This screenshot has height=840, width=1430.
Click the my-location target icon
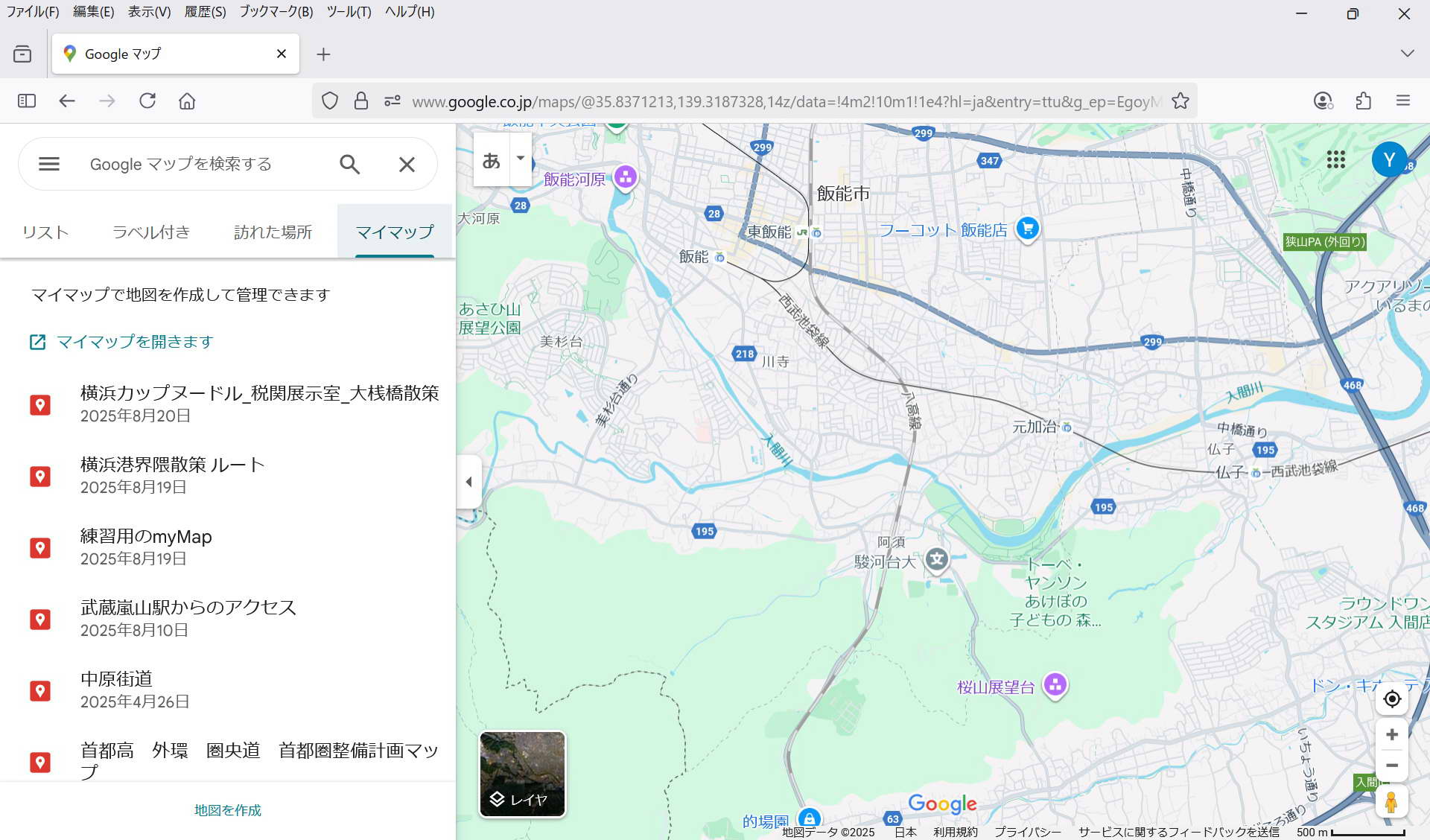tap(1391, 699)
